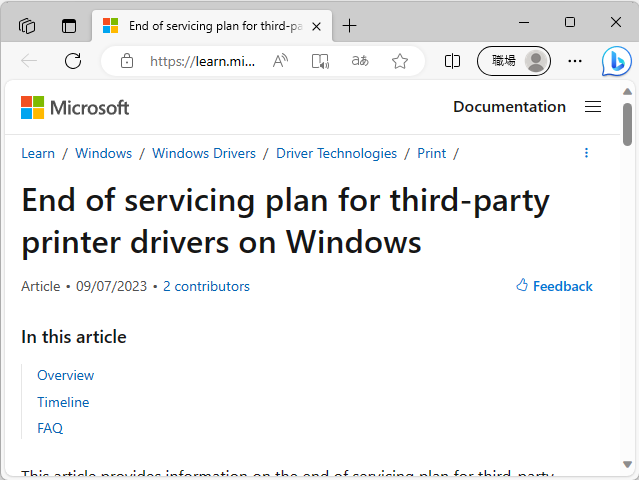Image resolution: width=639 pixels, height=480 pixels.
Task: Expand the hamburger navigation menu
Action: pyautogui.click(x=593, y=107)
